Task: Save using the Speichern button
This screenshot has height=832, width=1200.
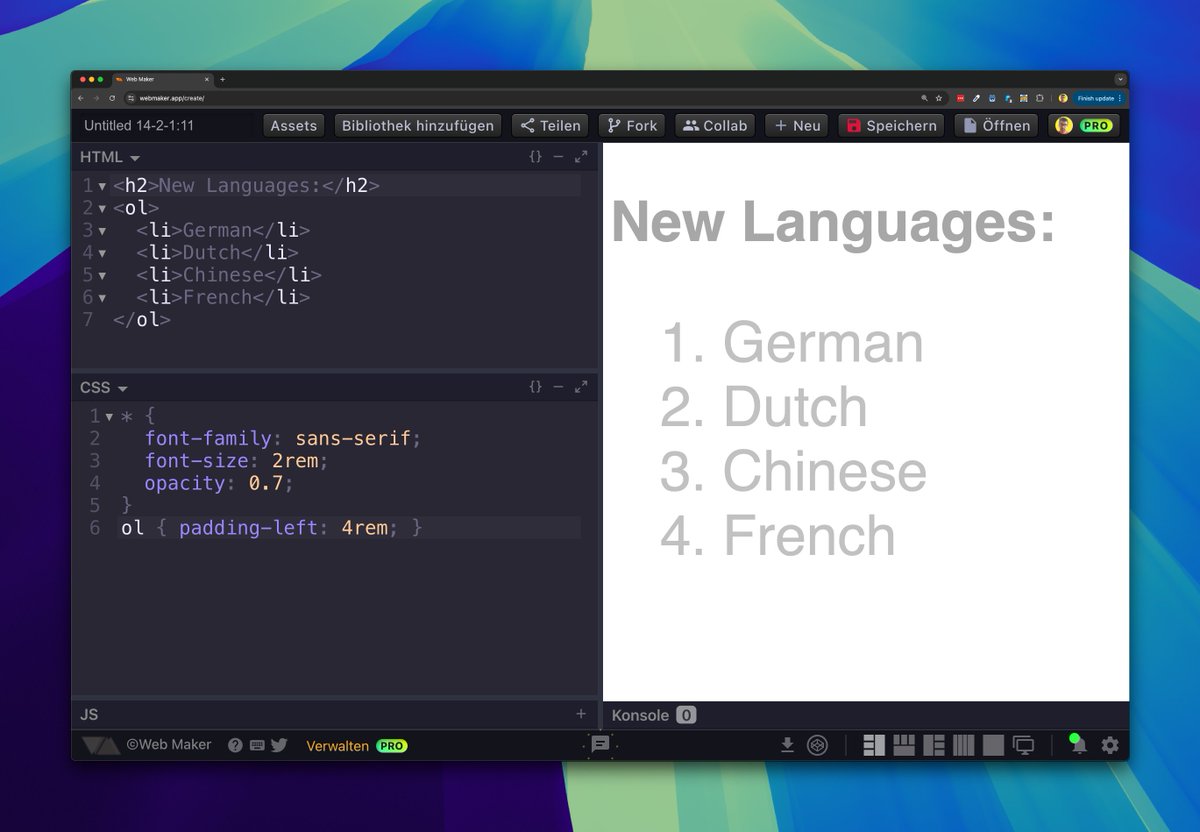Action: pos(891,125)
